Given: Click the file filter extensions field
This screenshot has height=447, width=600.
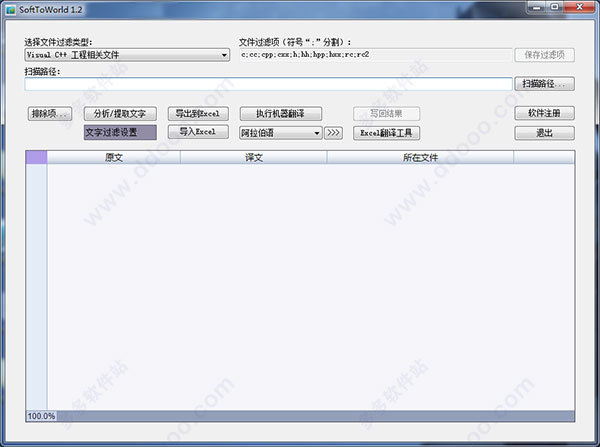Looking at the screenshot, I should point(375,55).
